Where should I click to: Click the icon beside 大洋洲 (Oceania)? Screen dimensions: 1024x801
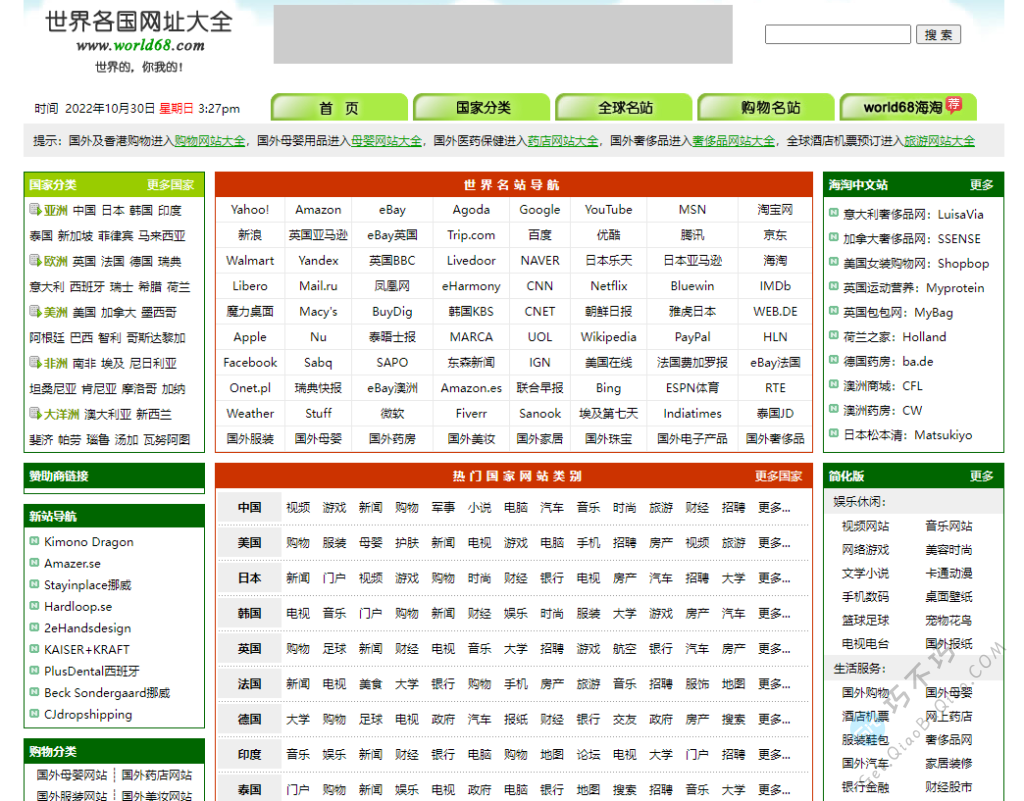coord(35,414)
